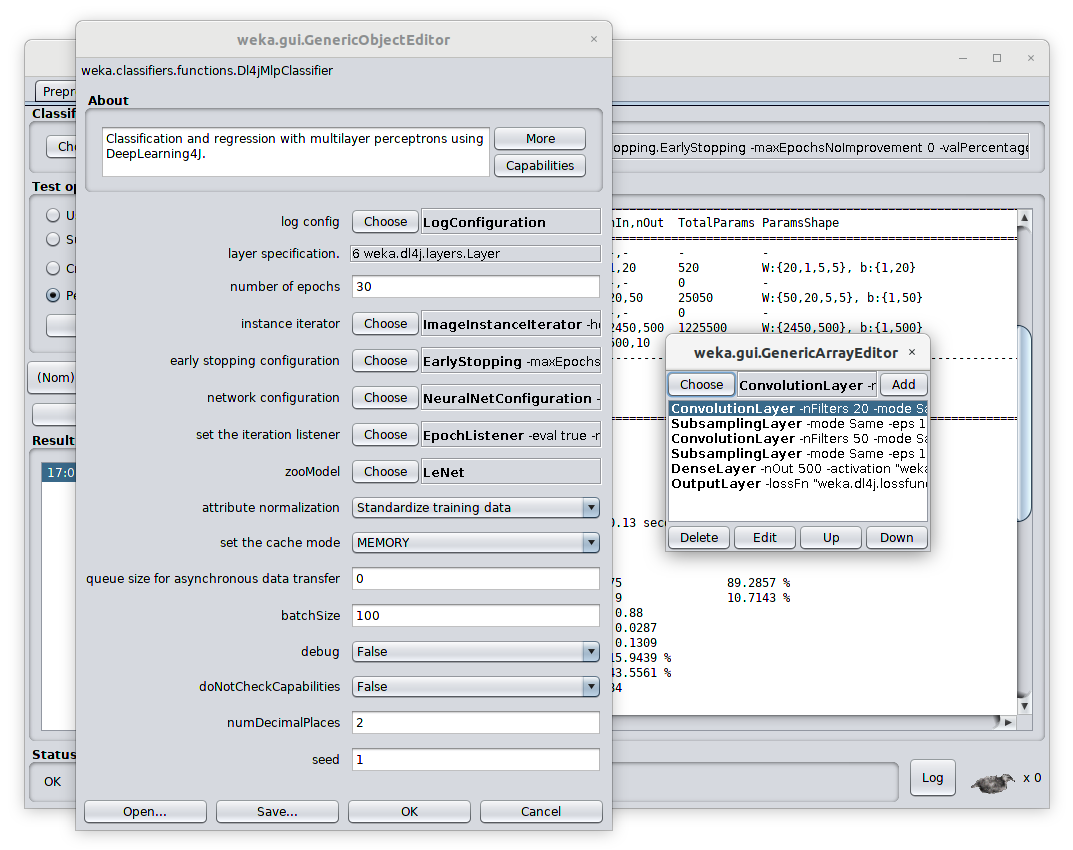Click the LogConfiguration property field

coord(510,222)
